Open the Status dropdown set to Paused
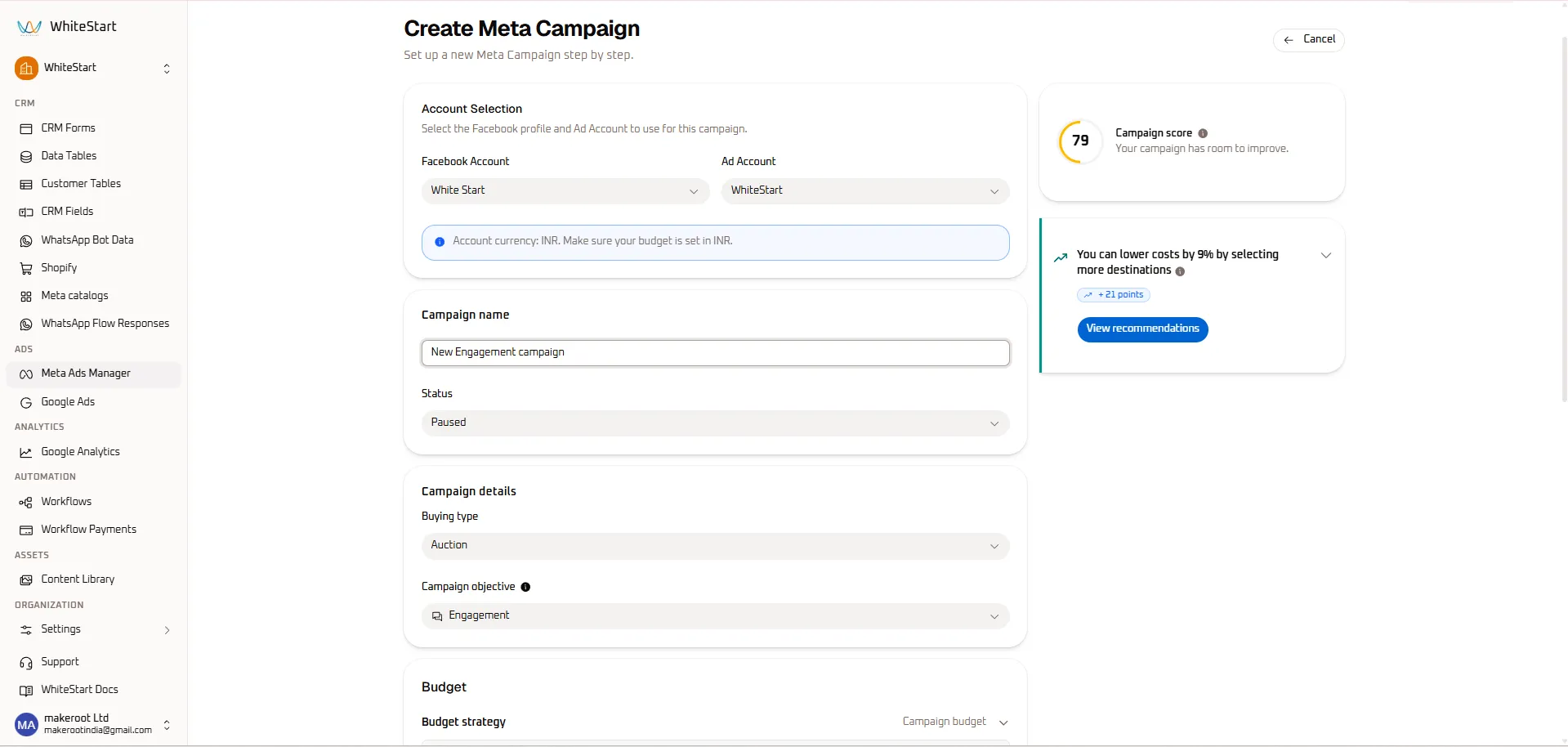 click(716, 423)
